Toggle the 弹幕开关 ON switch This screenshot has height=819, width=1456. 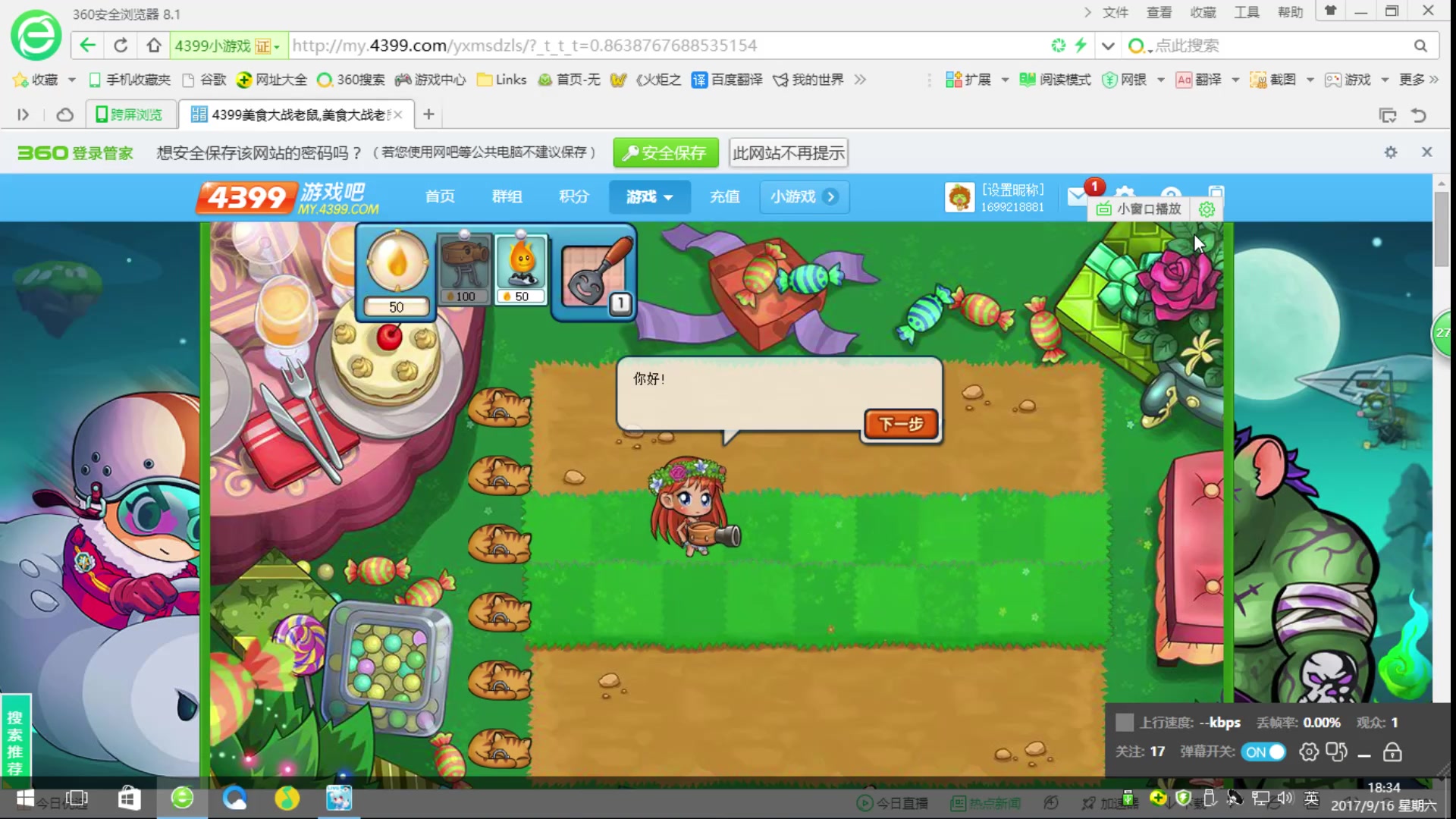[x=1263, y=752]
